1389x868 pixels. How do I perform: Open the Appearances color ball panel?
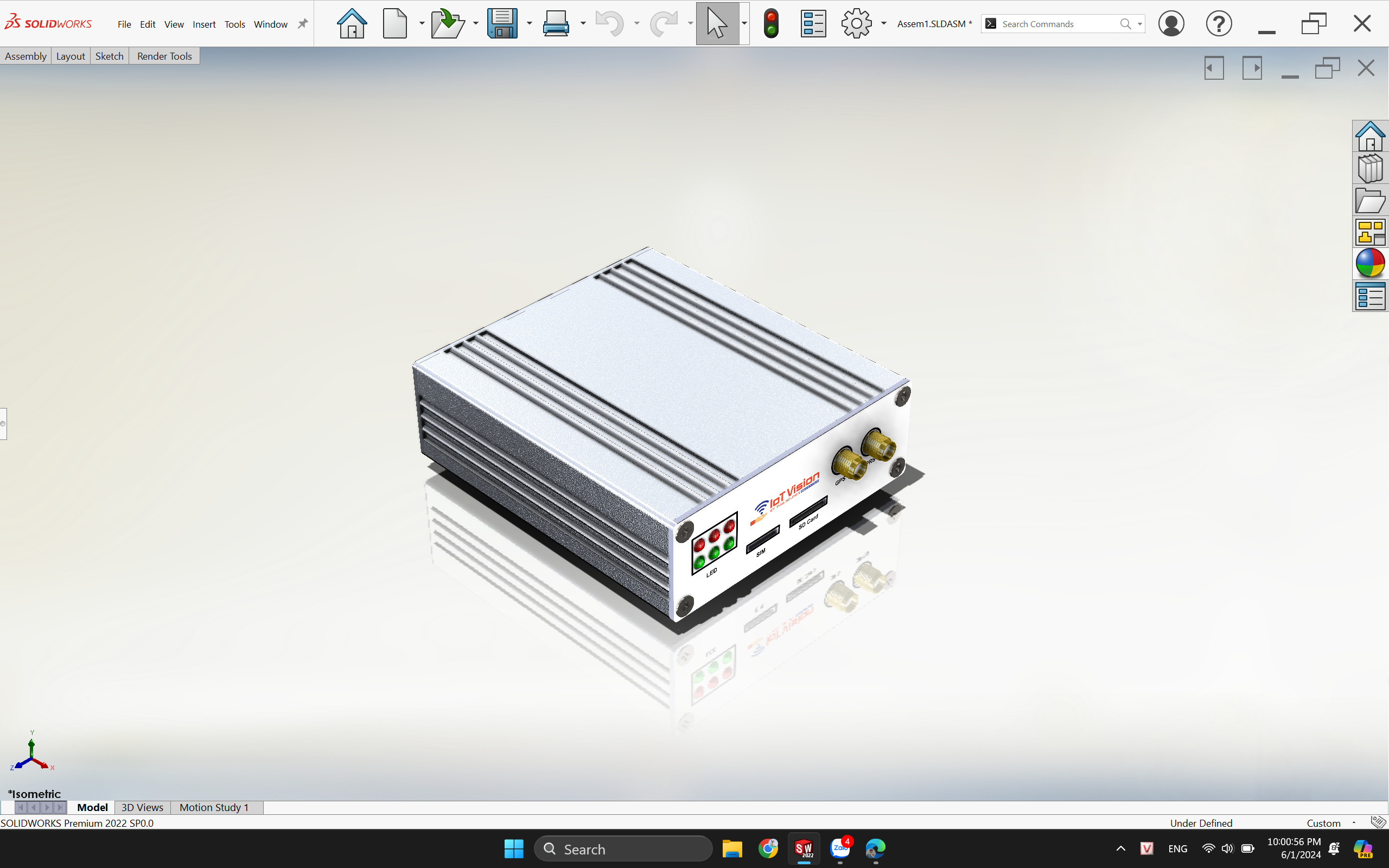point(1370,264)
